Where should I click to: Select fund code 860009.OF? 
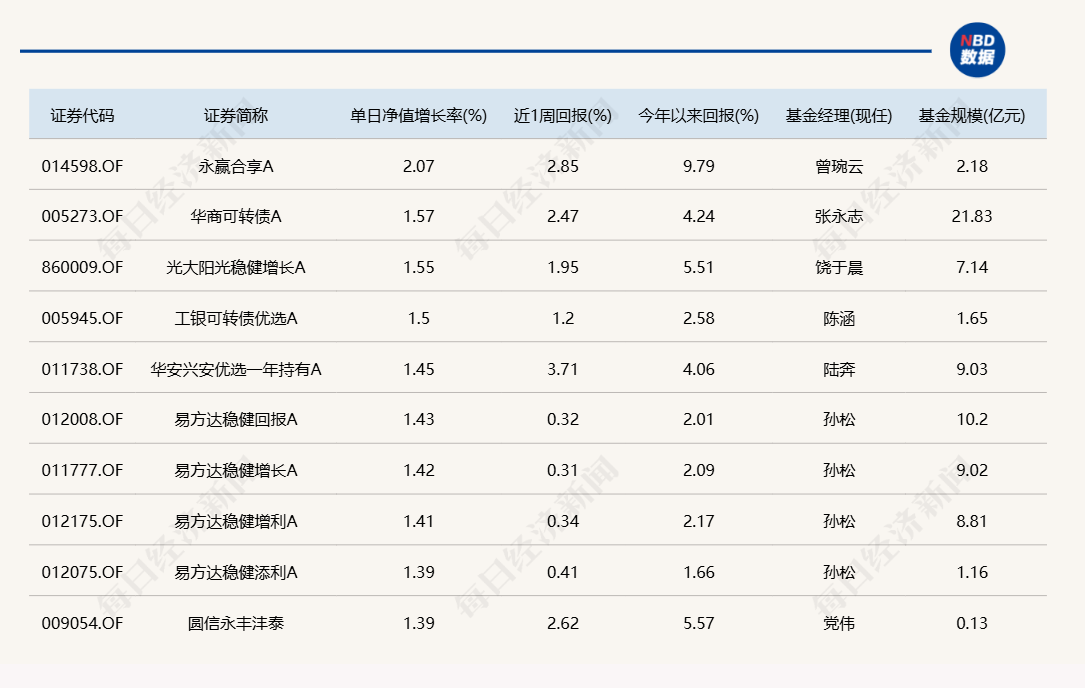(x=82, y=267)
